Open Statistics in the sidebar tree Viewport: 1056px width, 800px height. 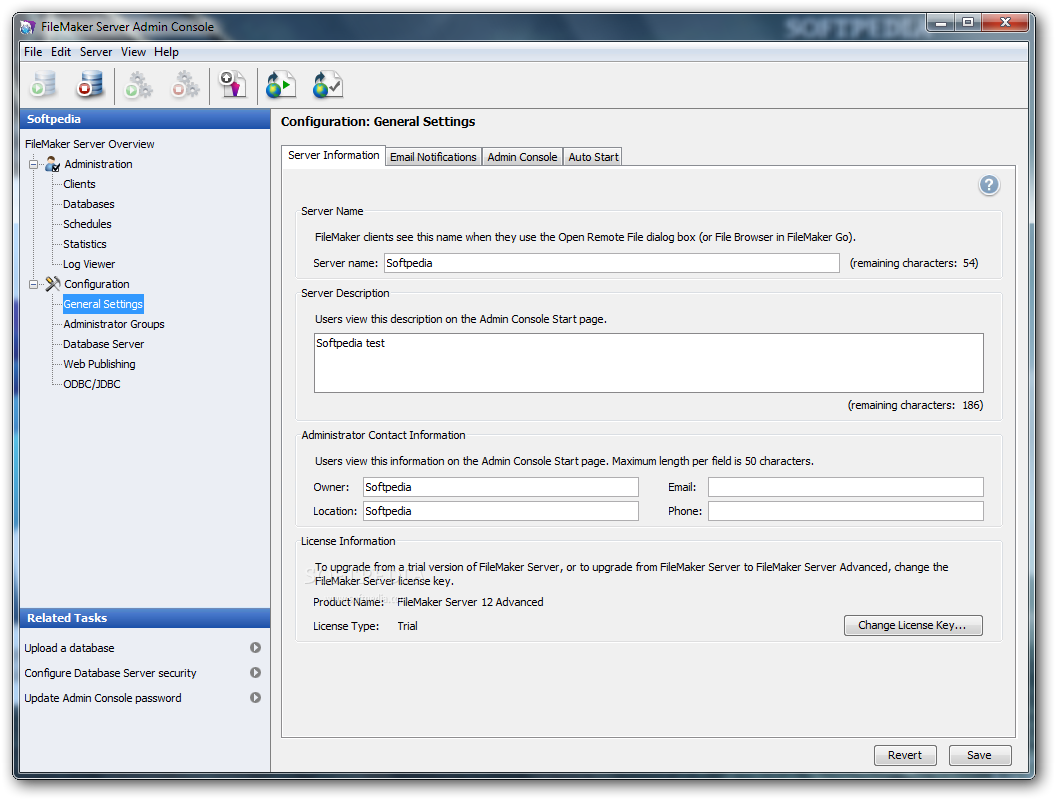point(85,244)
